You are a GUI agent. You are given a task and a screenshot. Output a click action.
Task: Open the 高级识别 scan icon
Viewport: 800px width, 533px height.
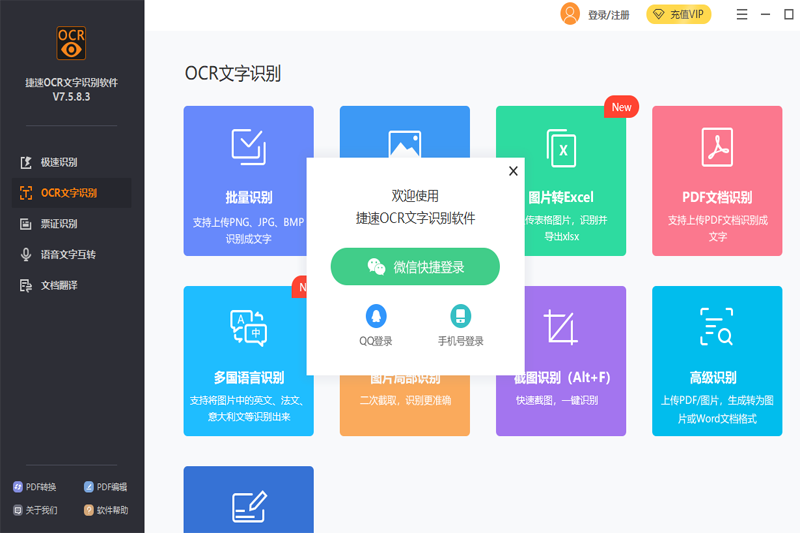[716, 327]
